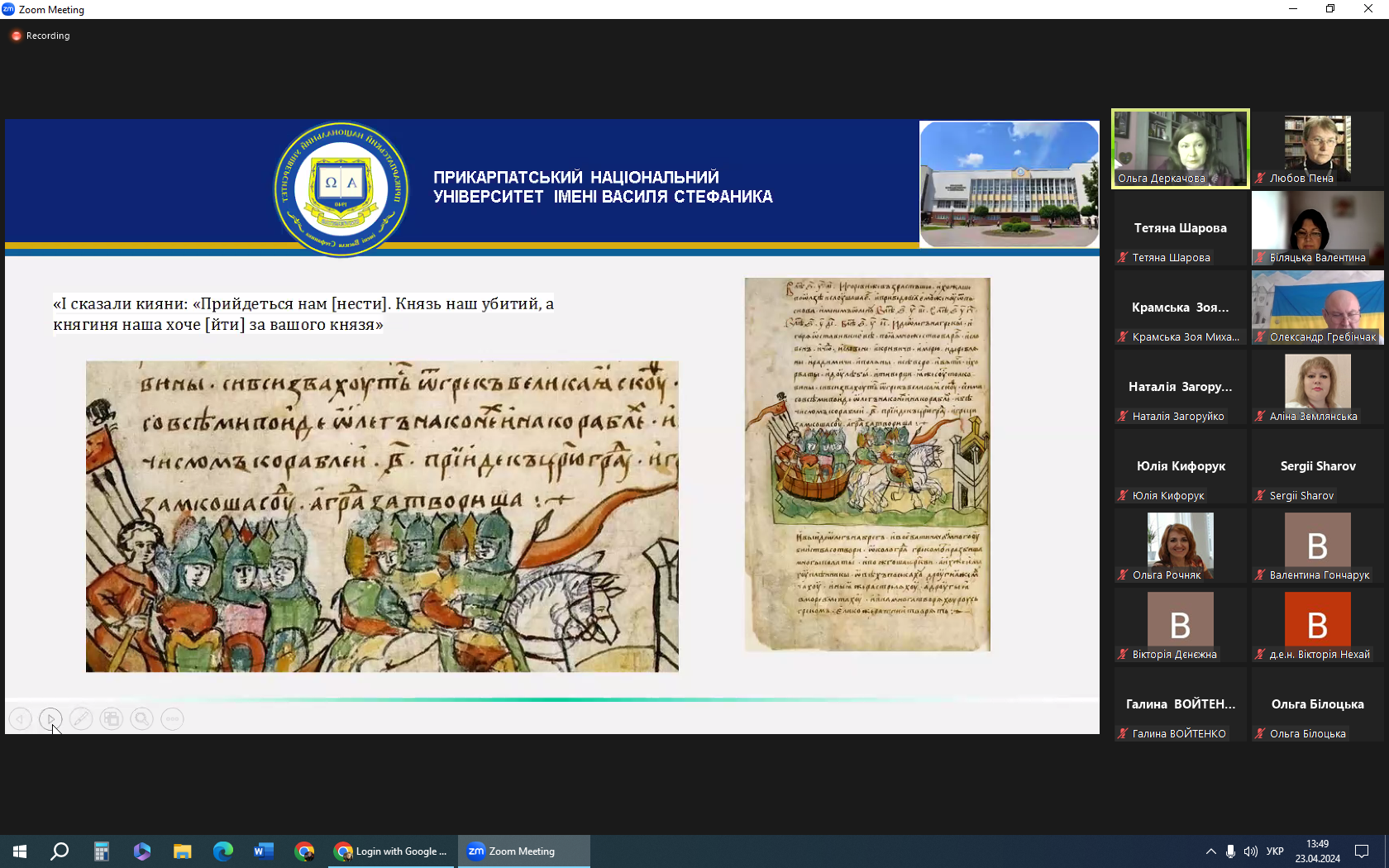The image size is (1389, 868).
Task: Click the zoom magnifier slideshow icon
Action: [142, 719]
